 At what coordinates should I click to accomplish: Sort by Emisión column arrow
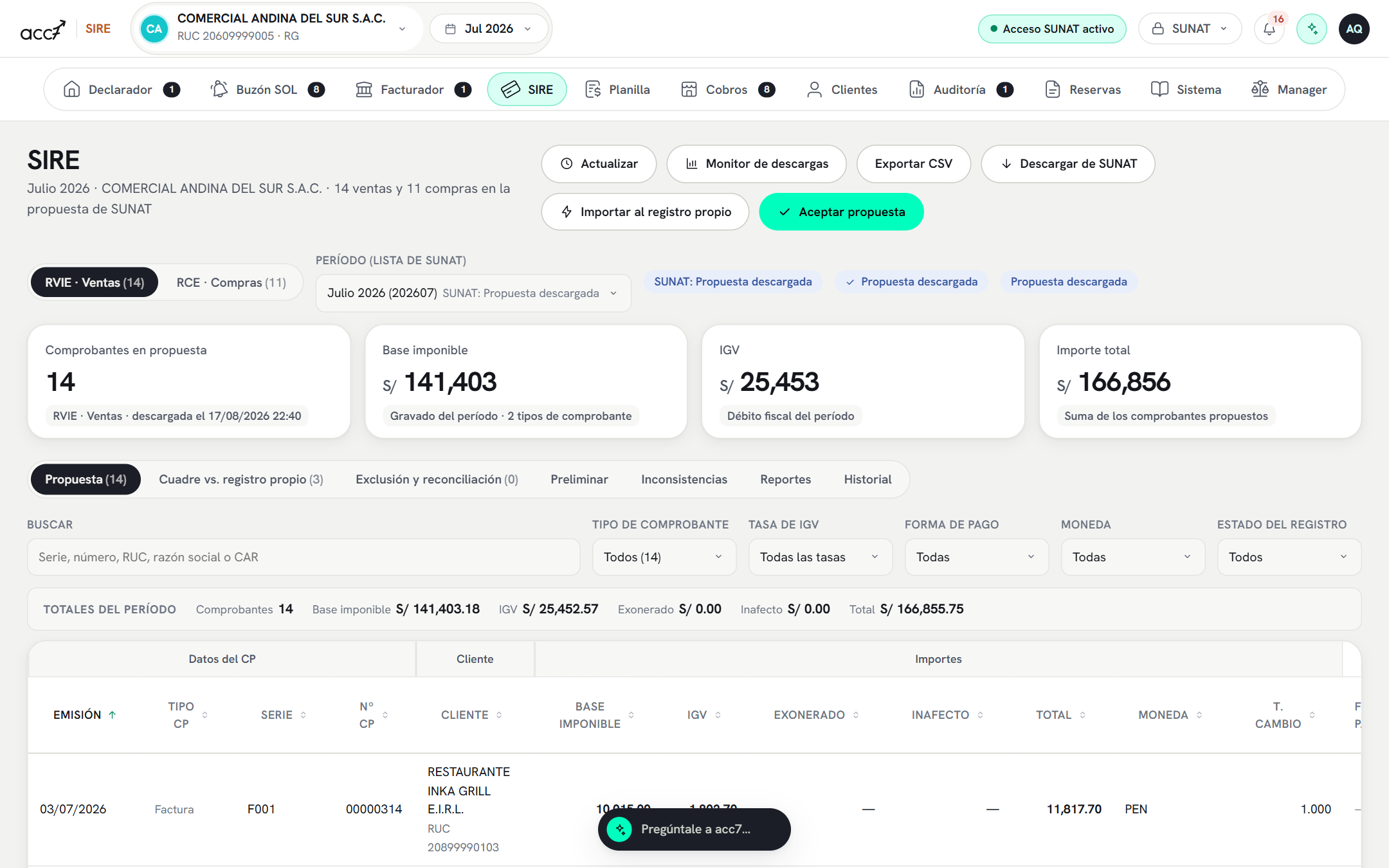click(112, 715)
